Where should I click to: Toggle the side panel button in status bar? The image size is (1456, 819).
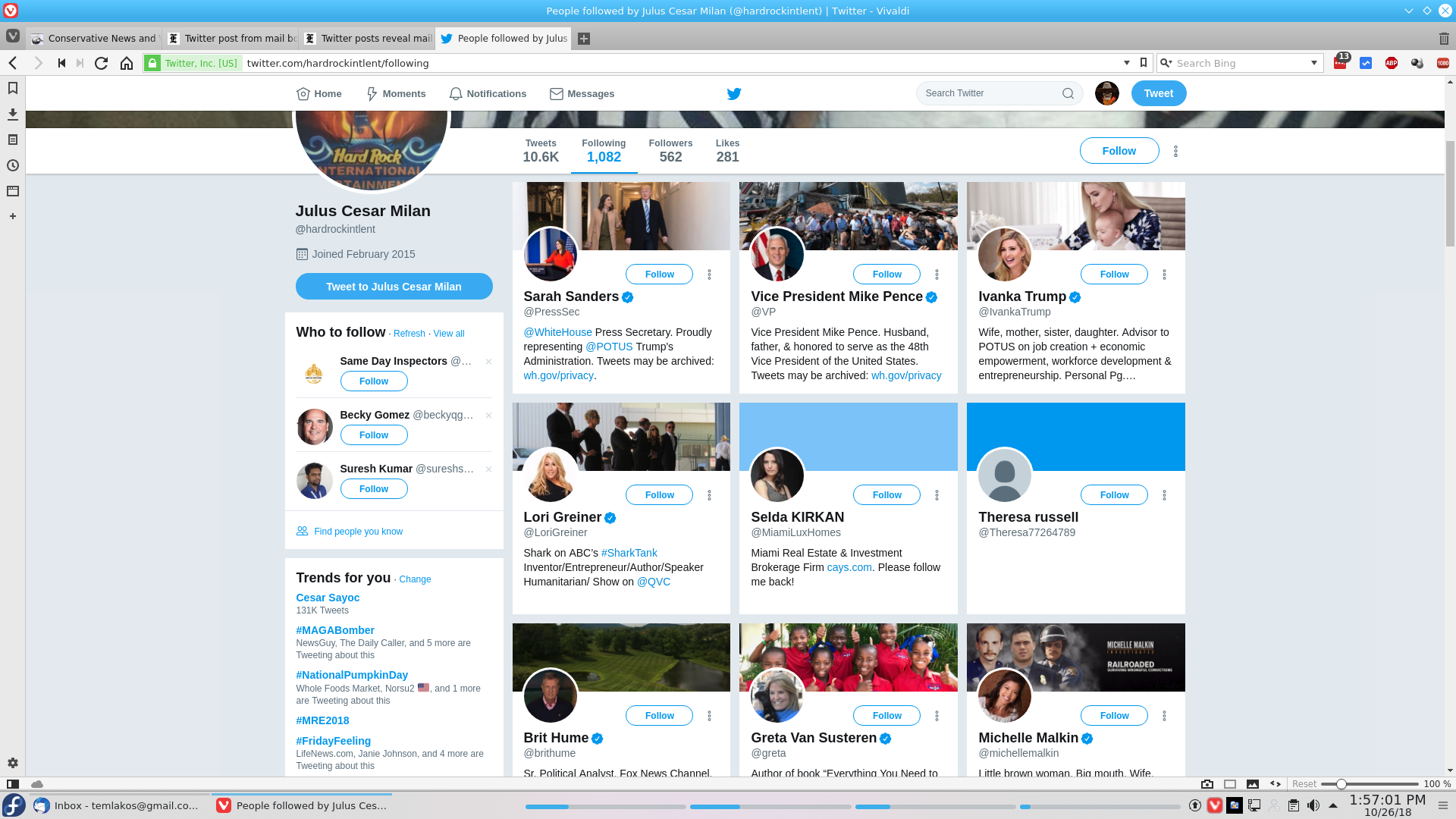click(13, 784)
